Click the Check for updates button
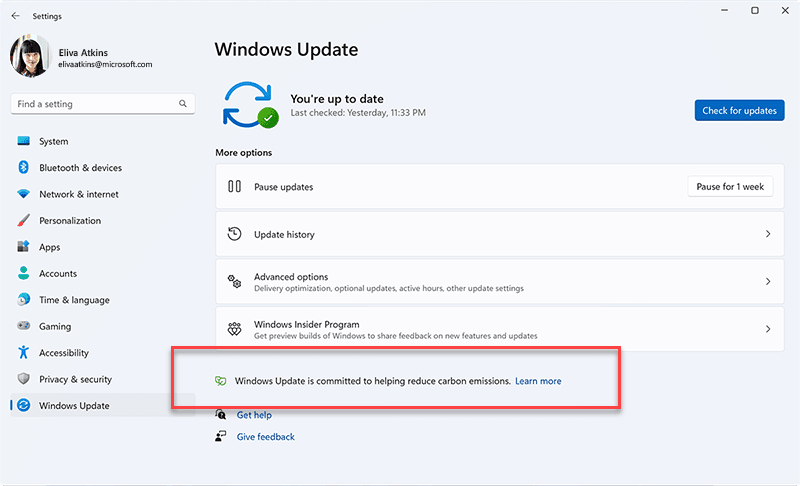The image size is (800, 486). pyautogui.click(x=739, y=110)
